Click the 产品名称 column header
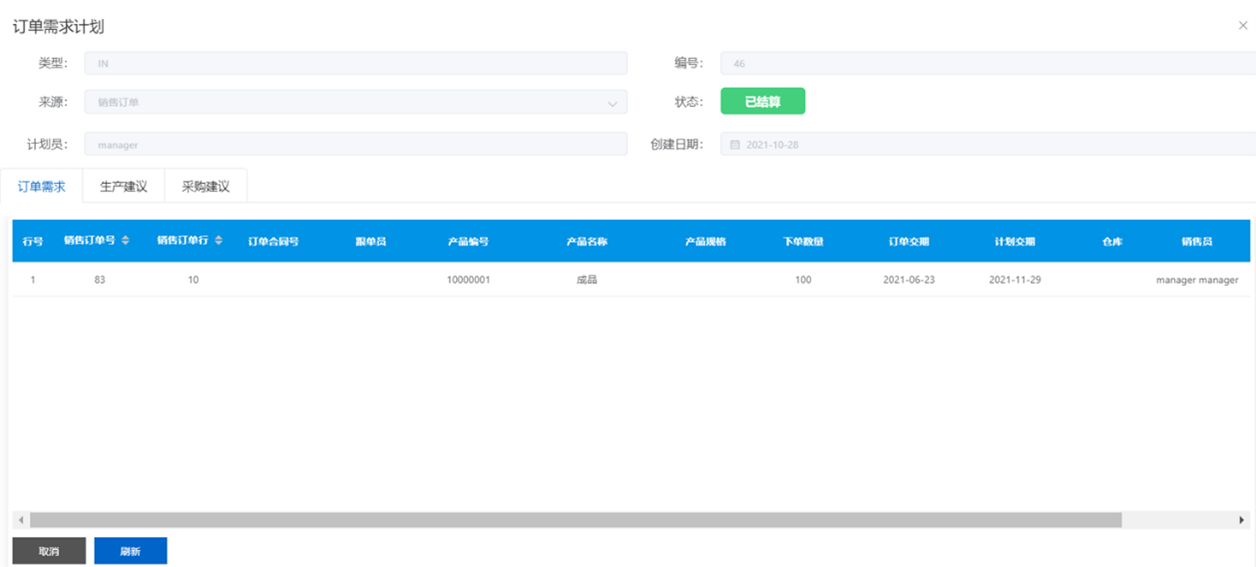Viewport: 1256px width, 567px height. 587,242
